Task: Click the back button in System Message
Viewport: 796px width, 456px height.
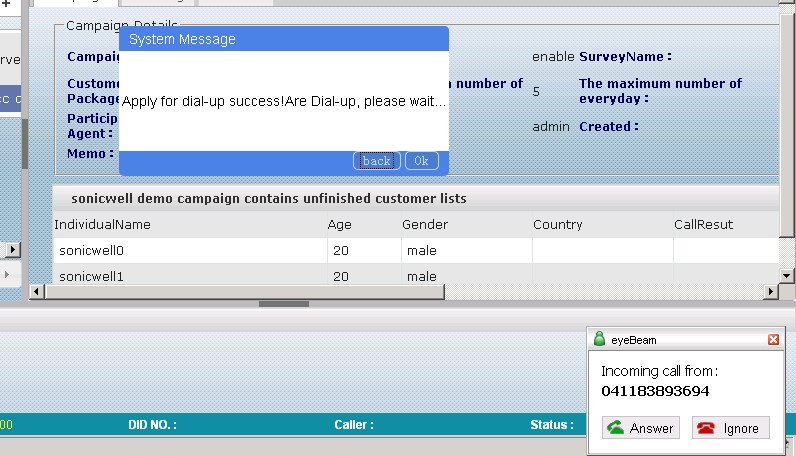Action: click(377, 161)
